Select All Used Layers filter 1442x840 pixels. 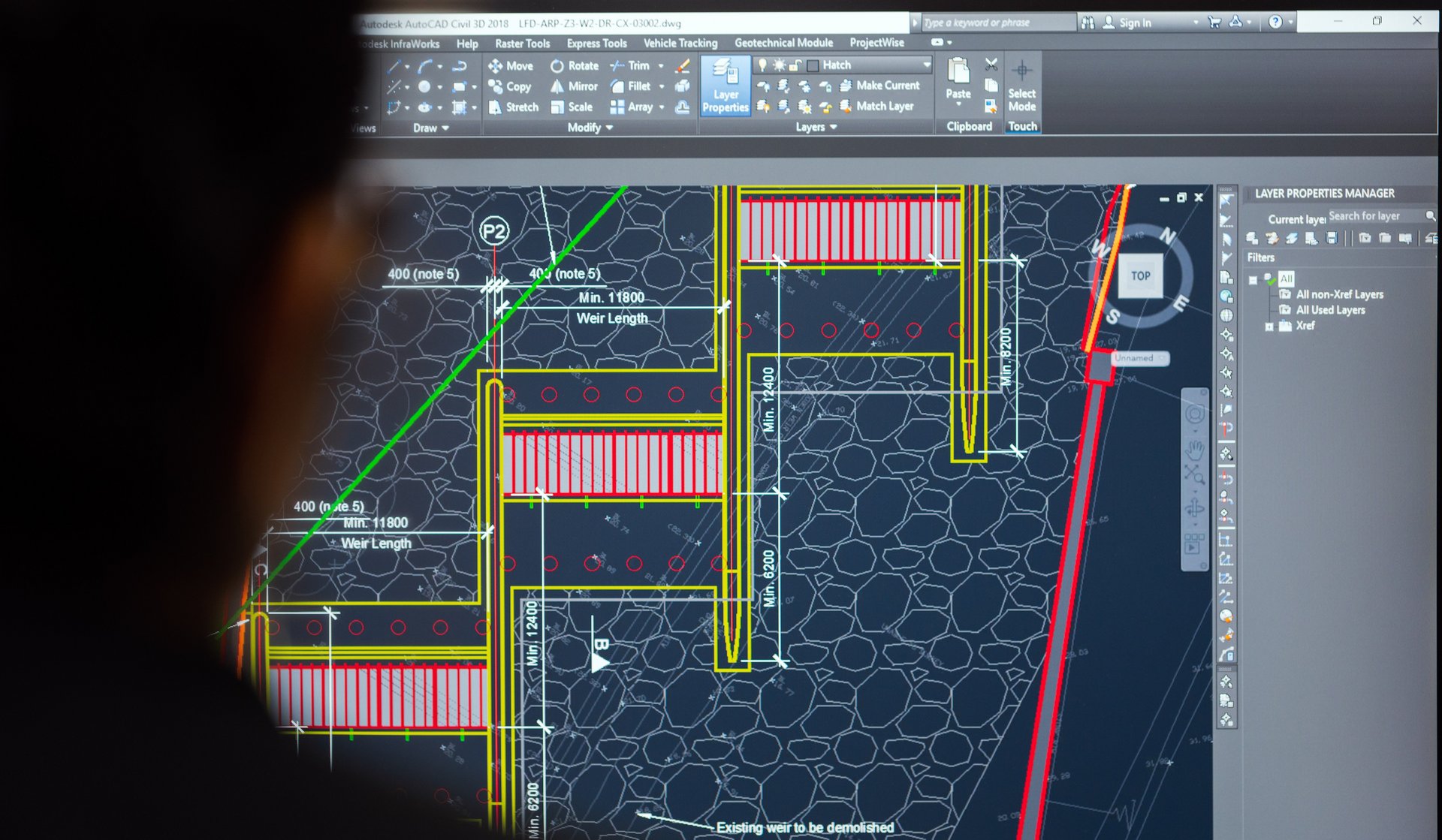[x=1330, y=310]
